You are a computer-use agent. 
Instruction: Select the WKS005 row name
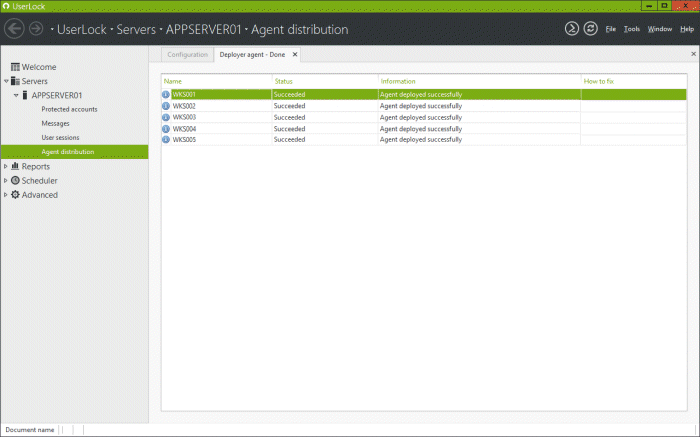pos(184,139)
